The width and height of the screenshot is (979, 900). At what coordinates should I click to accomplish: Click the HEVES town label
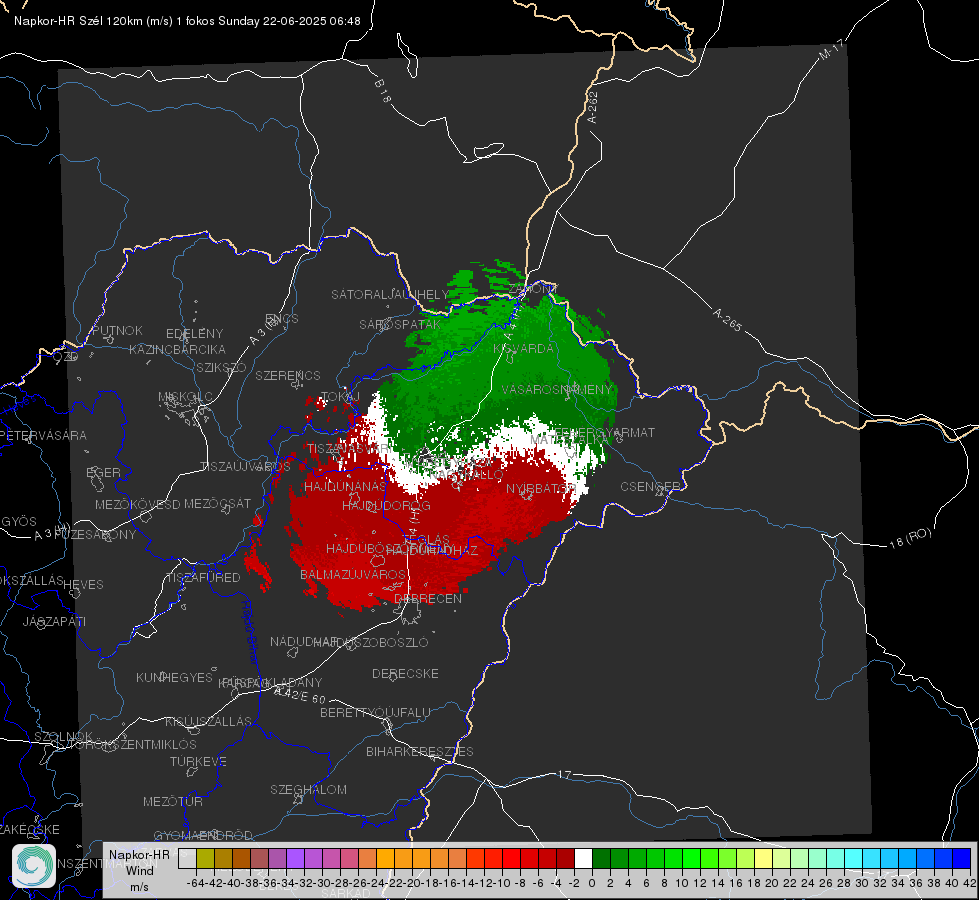(84, 585)
